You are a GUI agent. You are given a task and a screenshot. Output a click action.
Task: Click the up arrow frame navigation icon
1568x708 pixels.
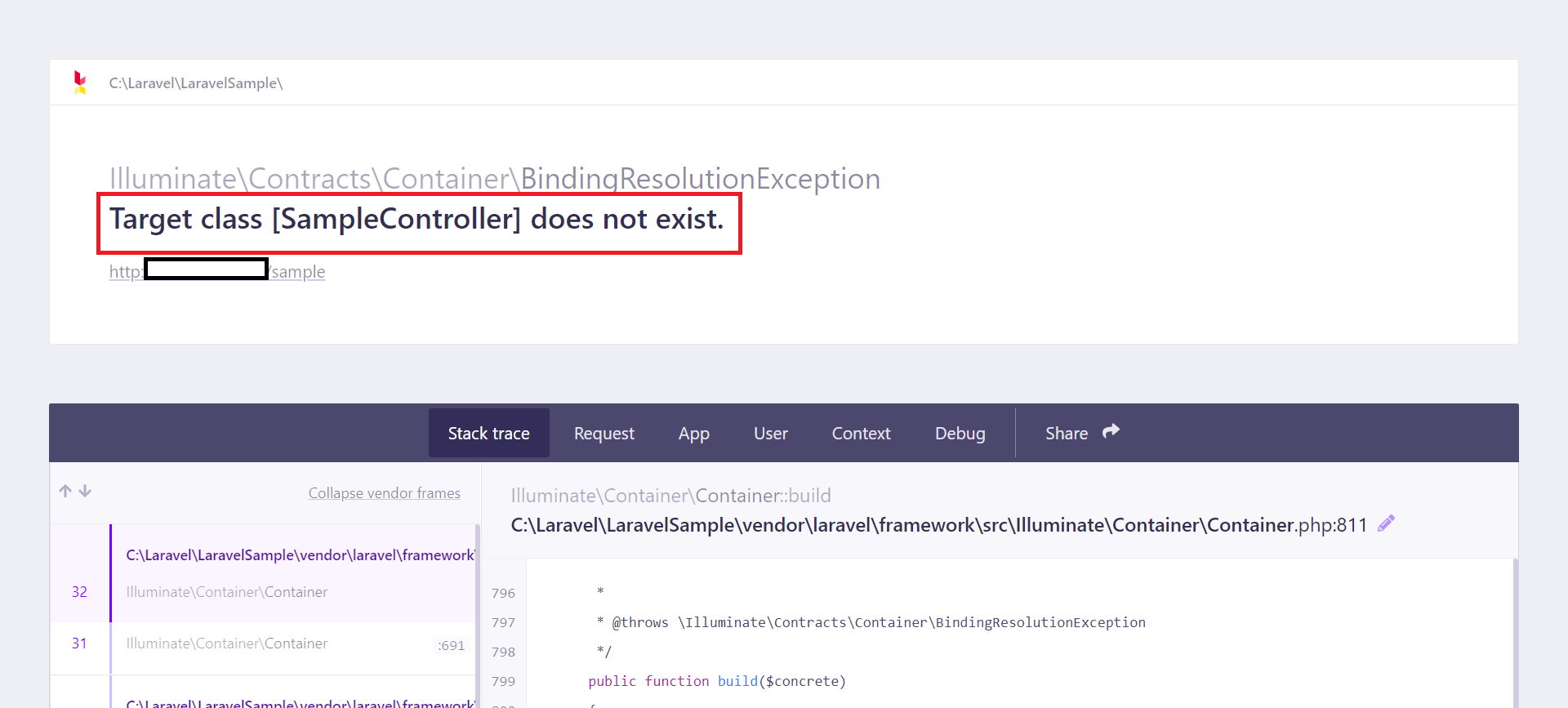(65, 491)
